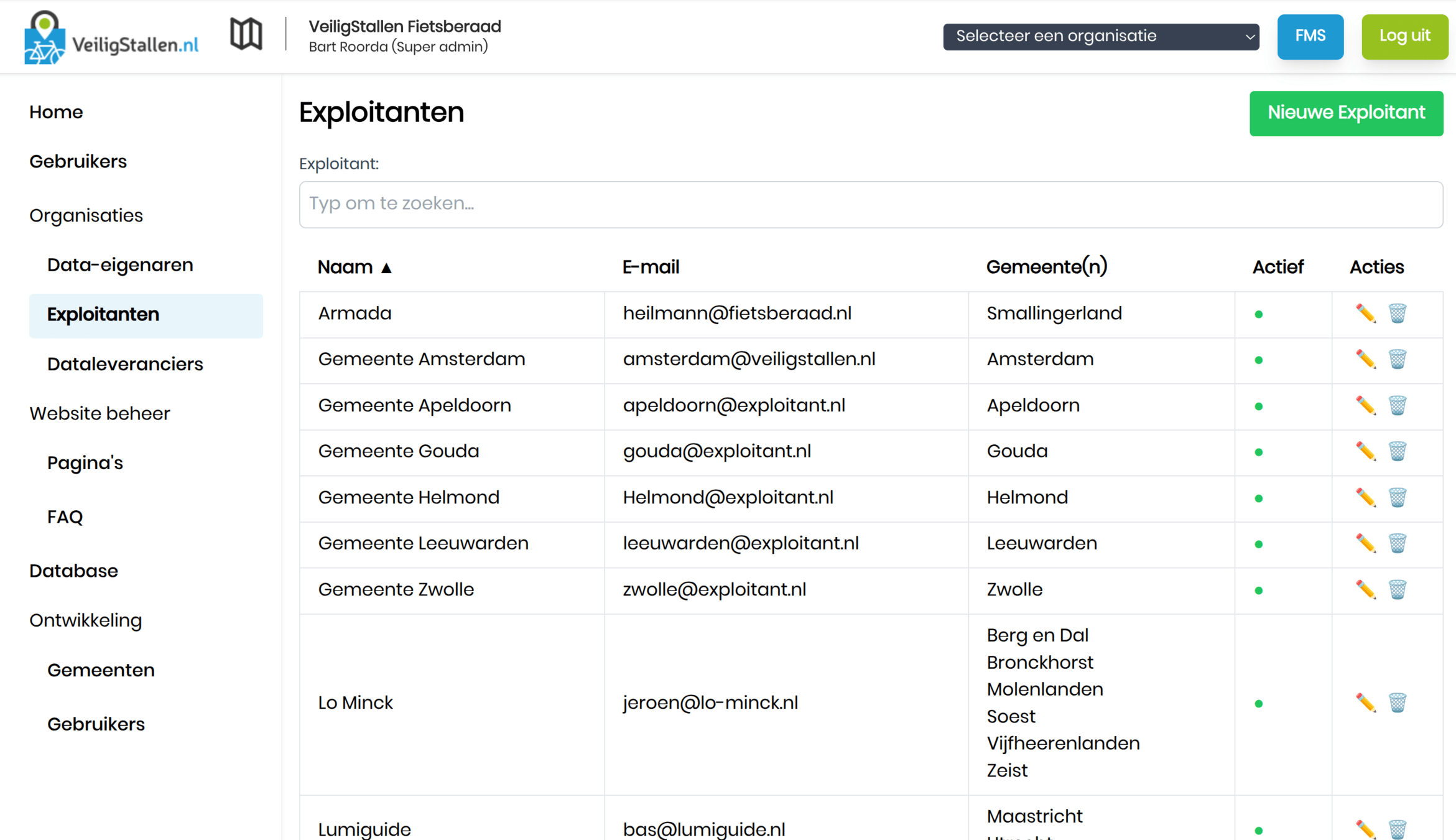Viewport: 1456px width, 840px height.
Task: Open 'Selecteer een organisatie' dropdown
Action: [x=1101, y=36]
